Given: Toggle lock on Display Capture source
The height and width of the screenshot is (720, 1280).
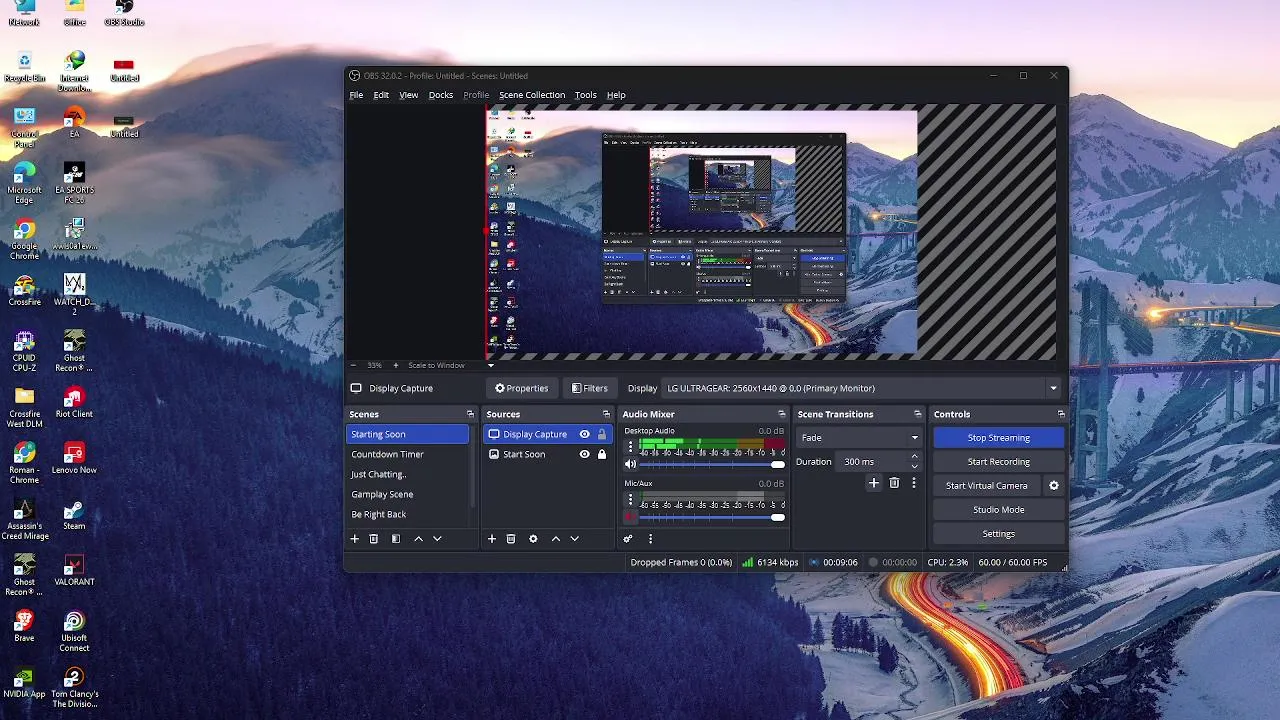Looking at the screenshot, I should (602, 434).
